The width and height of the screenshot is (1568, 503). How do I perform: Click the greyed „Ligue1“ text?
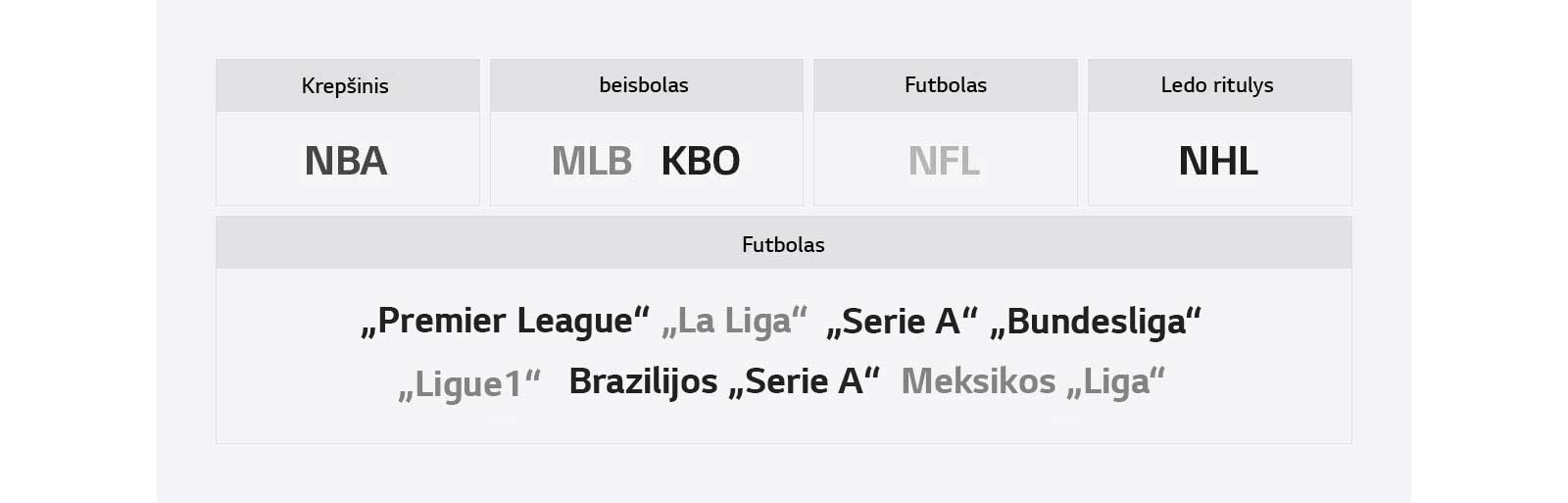[x=469, y=382]
